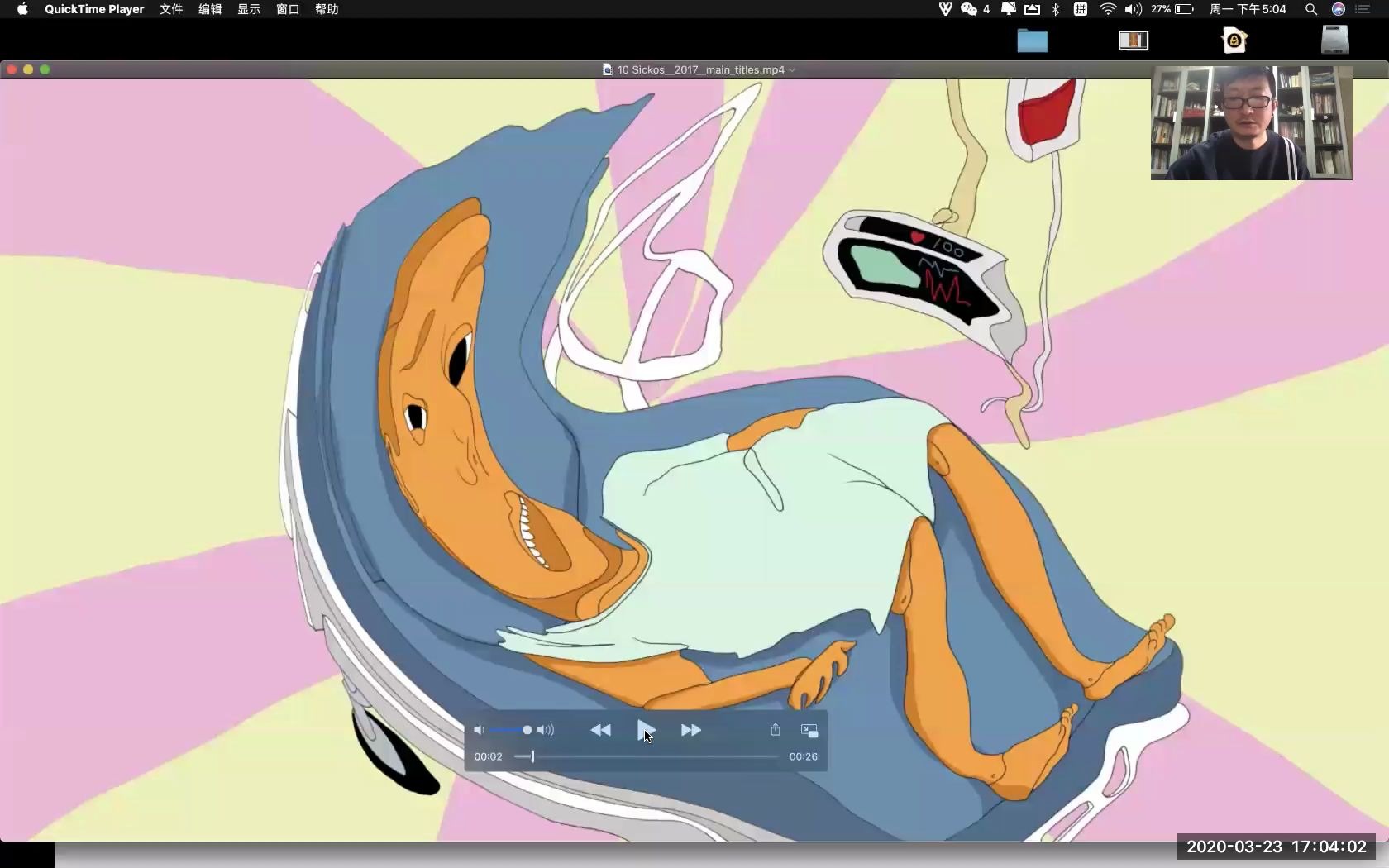
Task: Open the 显示 menu
Action: click(x=249, y=9)
